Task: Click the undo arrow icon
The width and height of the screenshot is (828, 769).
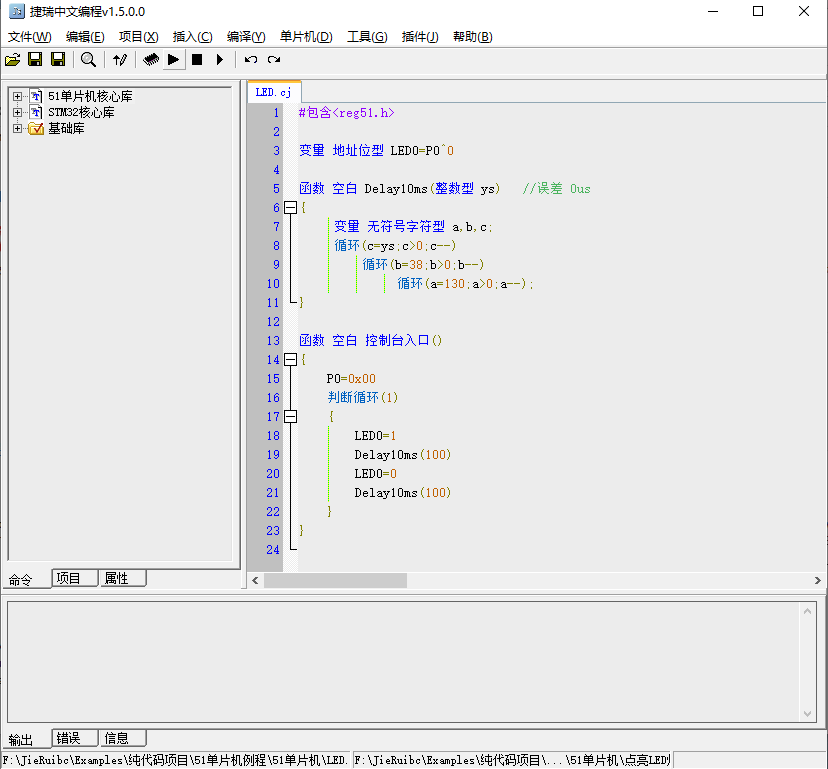Action: (x=251, y=60)
